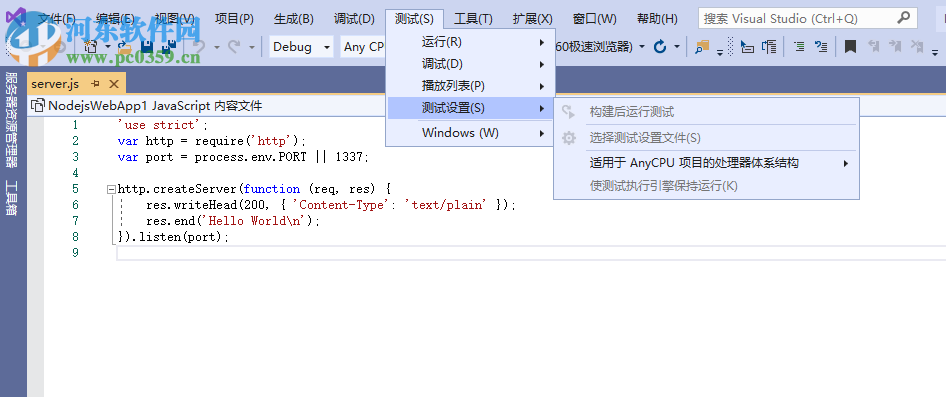Open the Windows (W) submenu
This screenshot has height=397, width=946.
(470, 133)
